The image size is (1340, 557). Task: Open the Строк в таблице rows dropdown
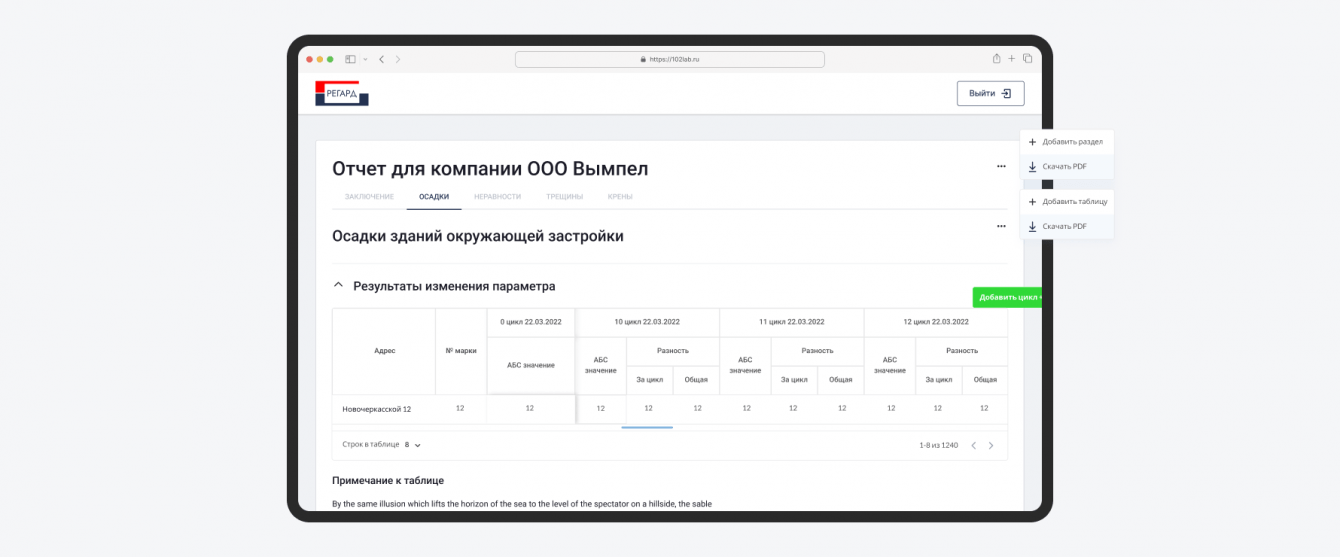[412, 444]
